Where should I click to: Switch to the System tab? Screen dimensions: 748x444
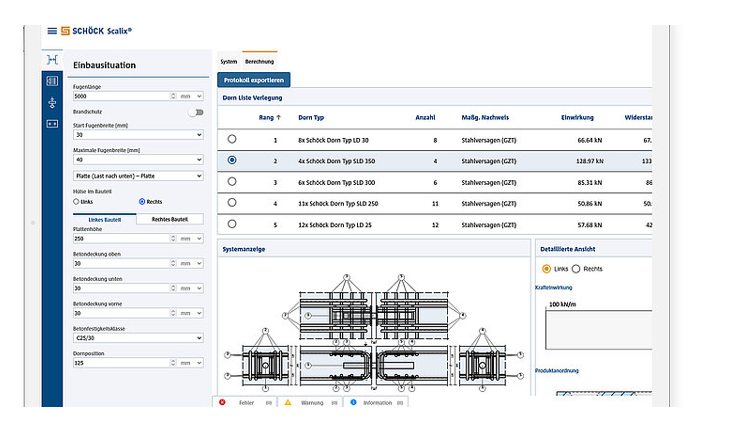coord(229,61)
